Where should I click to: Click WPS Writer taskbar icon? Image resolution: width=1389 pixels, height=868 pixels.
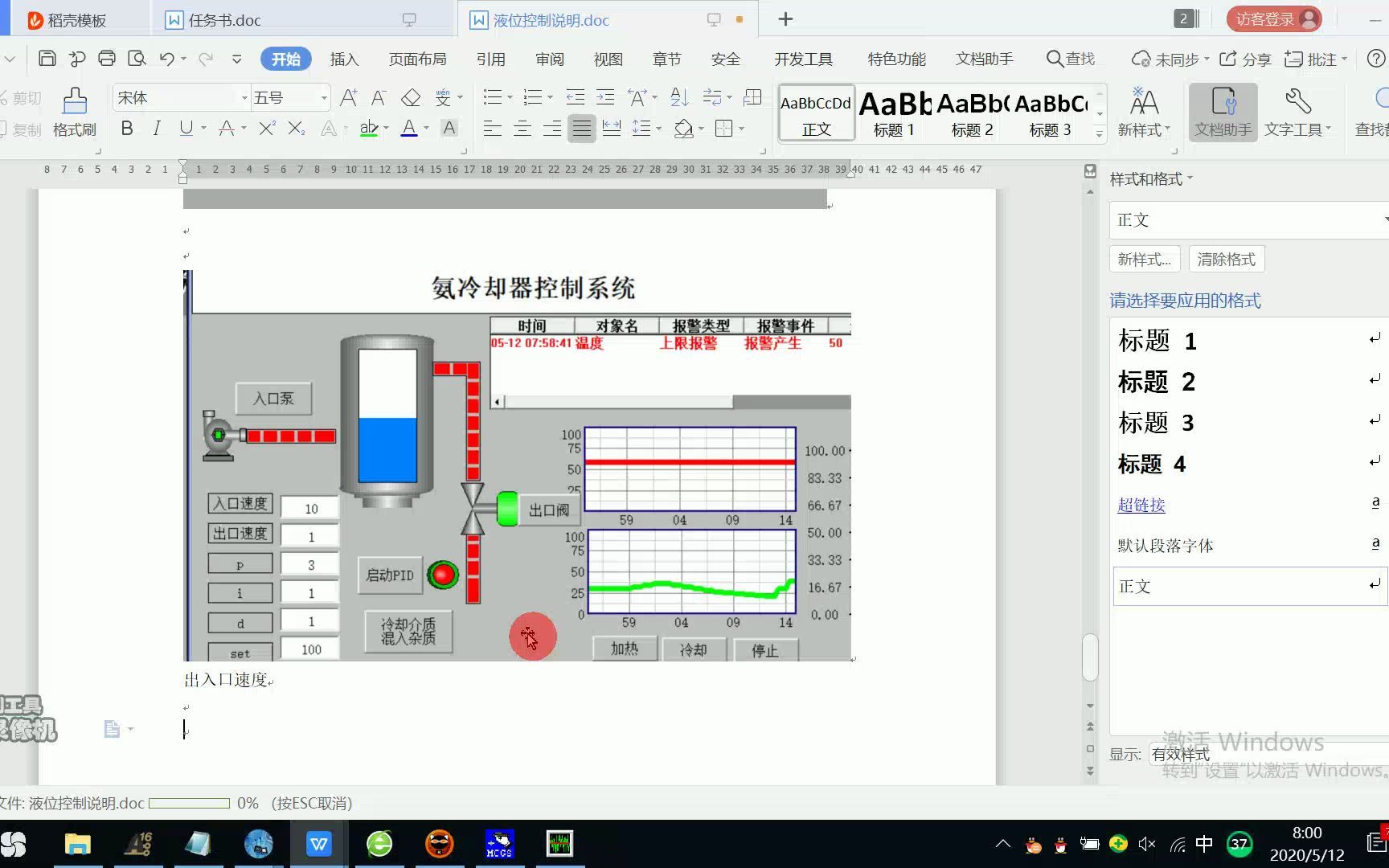tap(319, 844)
